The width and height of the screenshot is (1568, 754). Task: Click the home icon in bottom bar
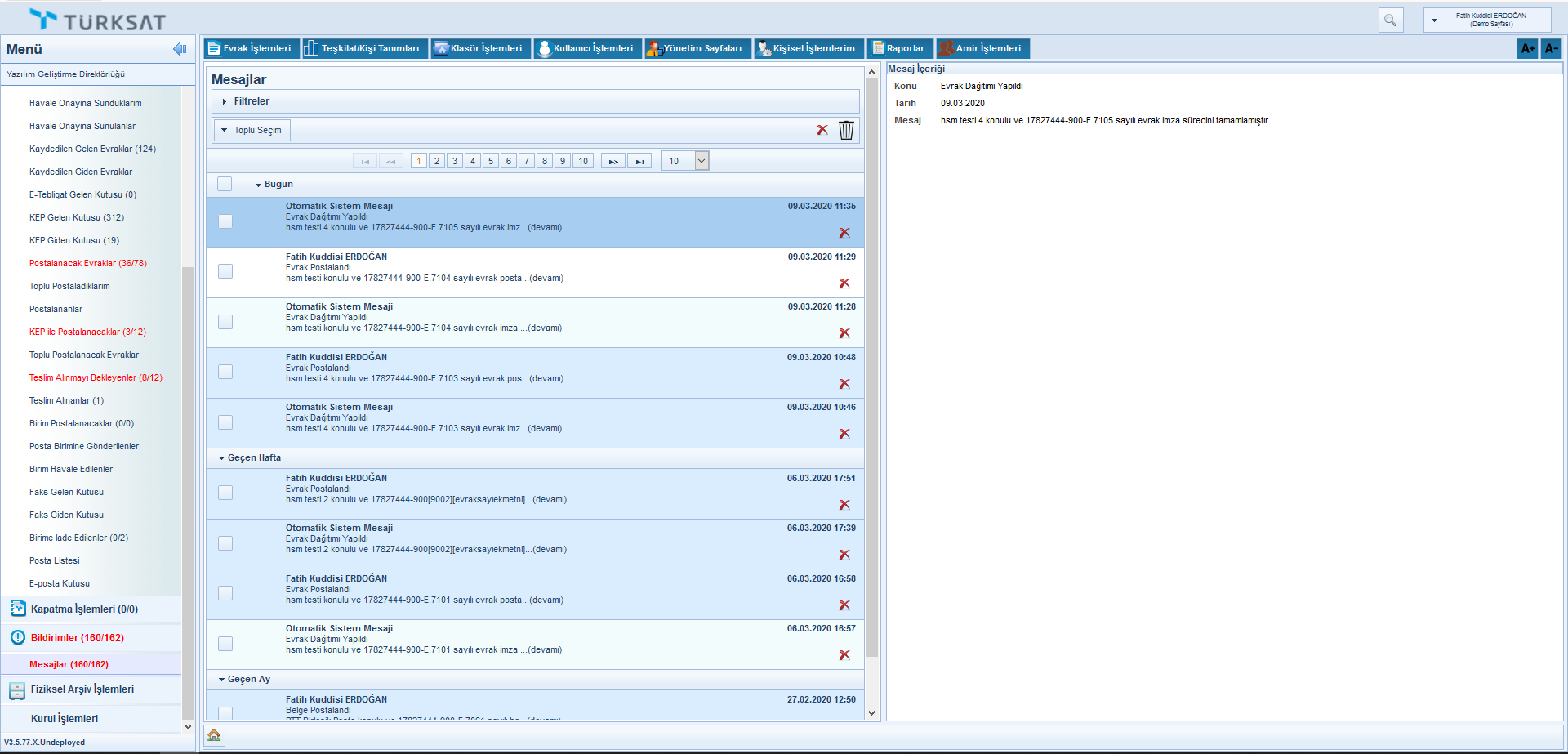(214, 736)
